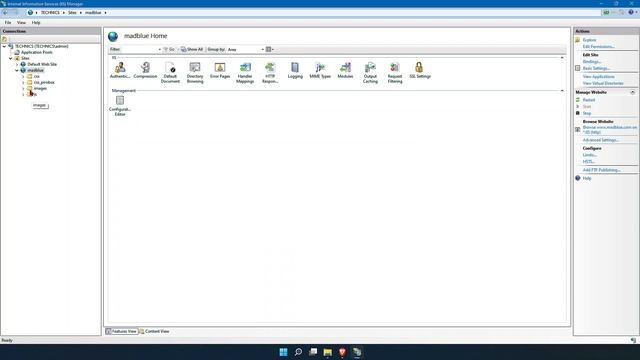Open the View menu
This screenshot has width=640, height=360.
(x=21, y=23)
